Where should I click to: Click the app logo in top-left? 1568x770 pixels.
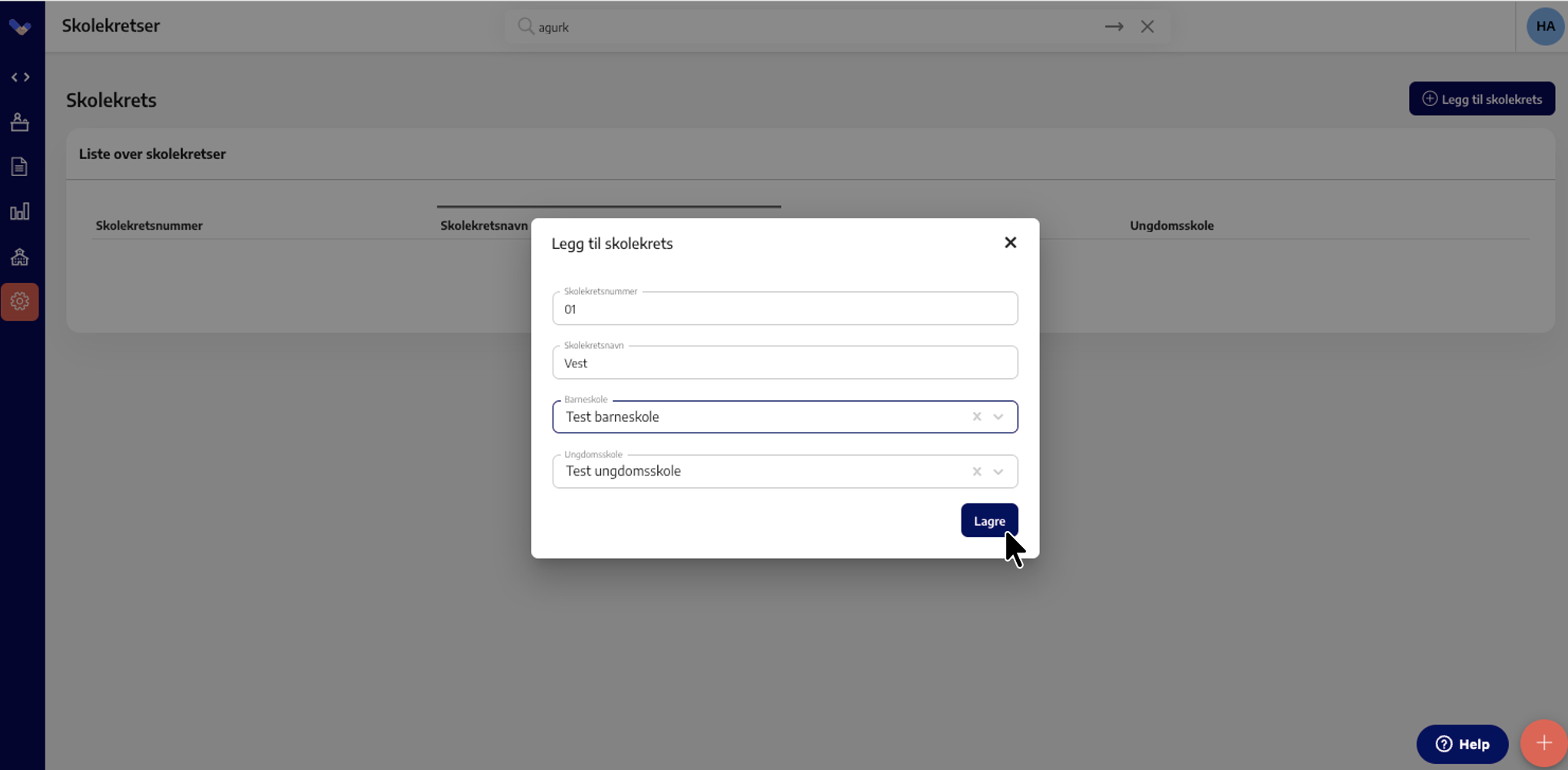[20, 27]
